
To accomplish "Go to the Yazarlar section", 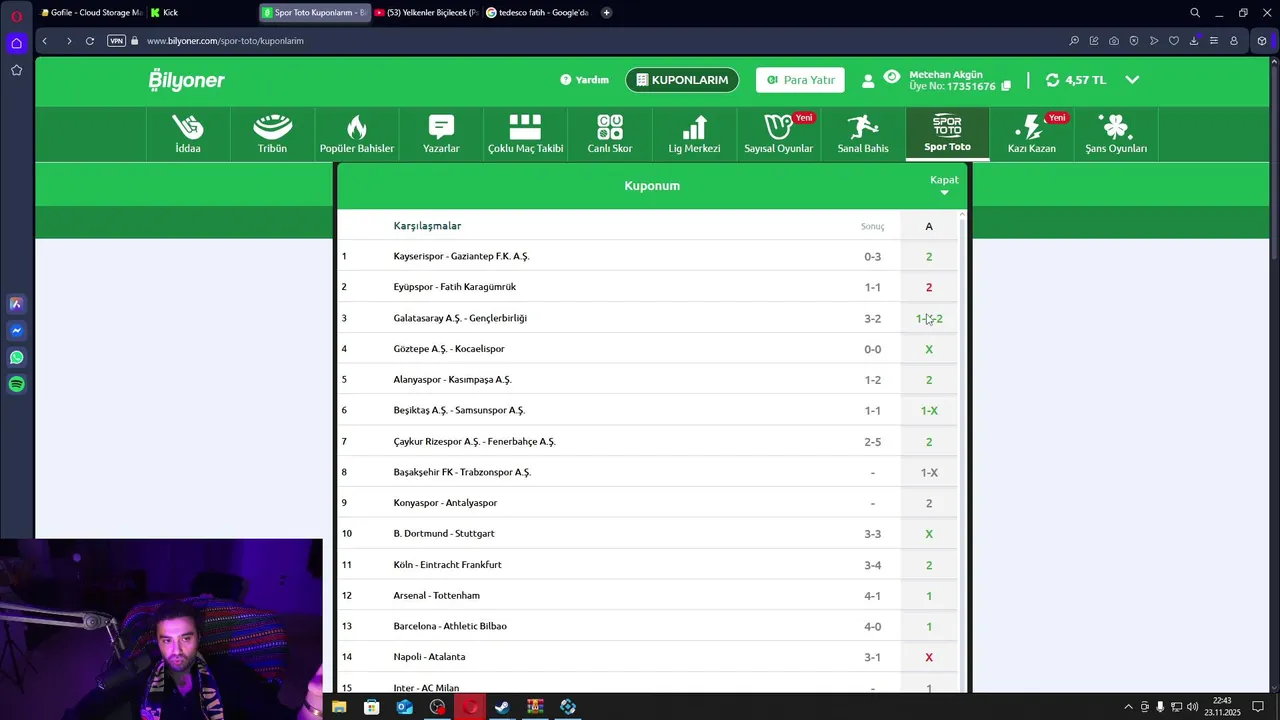I will click(441, 134).
